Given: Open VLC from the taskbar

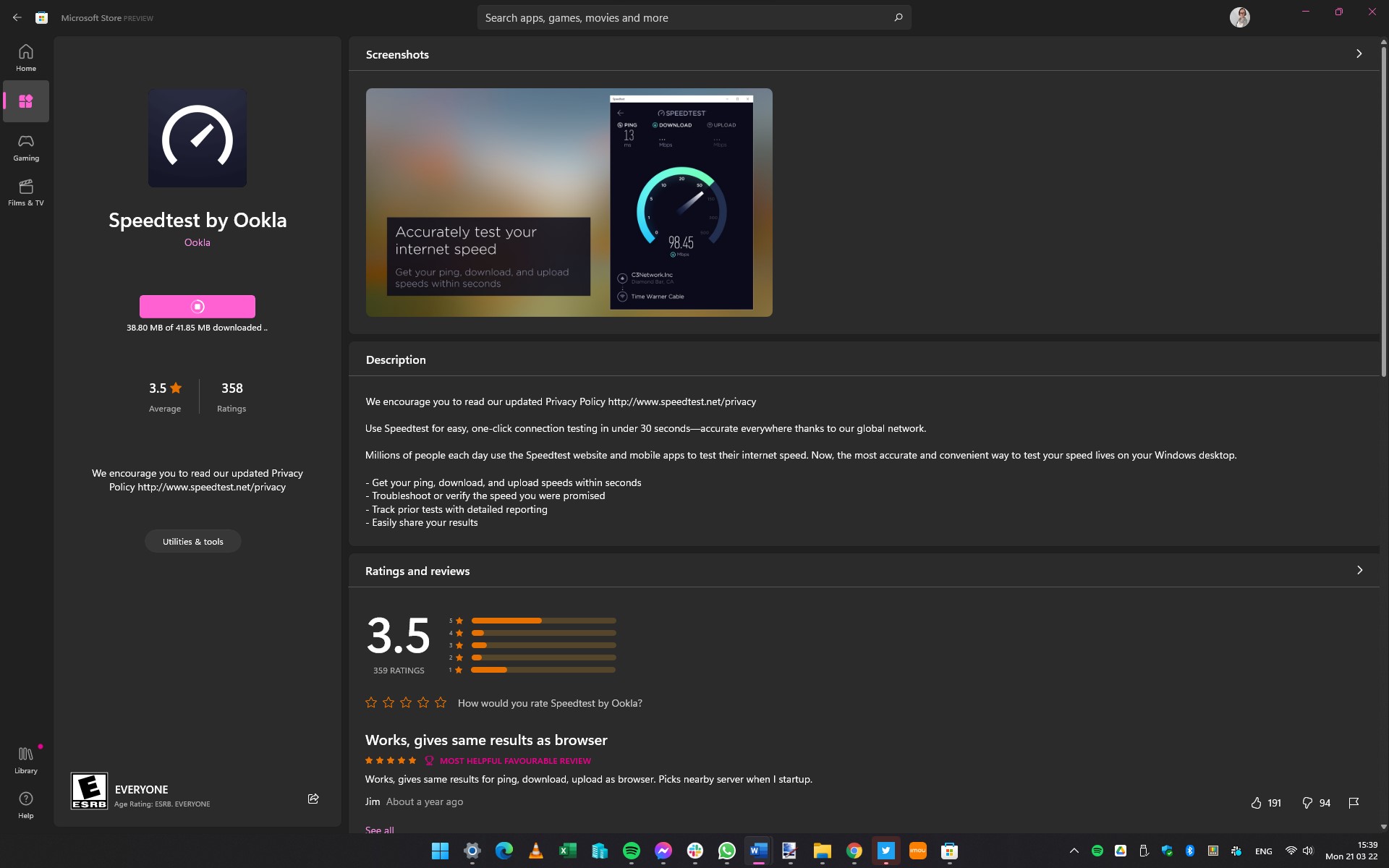Looking at the screenshot, I should 536,851.
